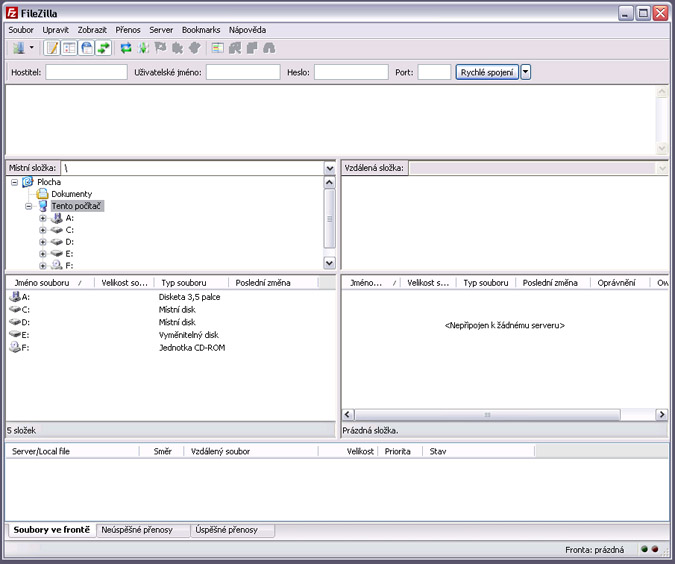Click the Rychlé spojení button
Image resolution: width=675 pixels, height=564 pixels.
(x=486, y=72)
